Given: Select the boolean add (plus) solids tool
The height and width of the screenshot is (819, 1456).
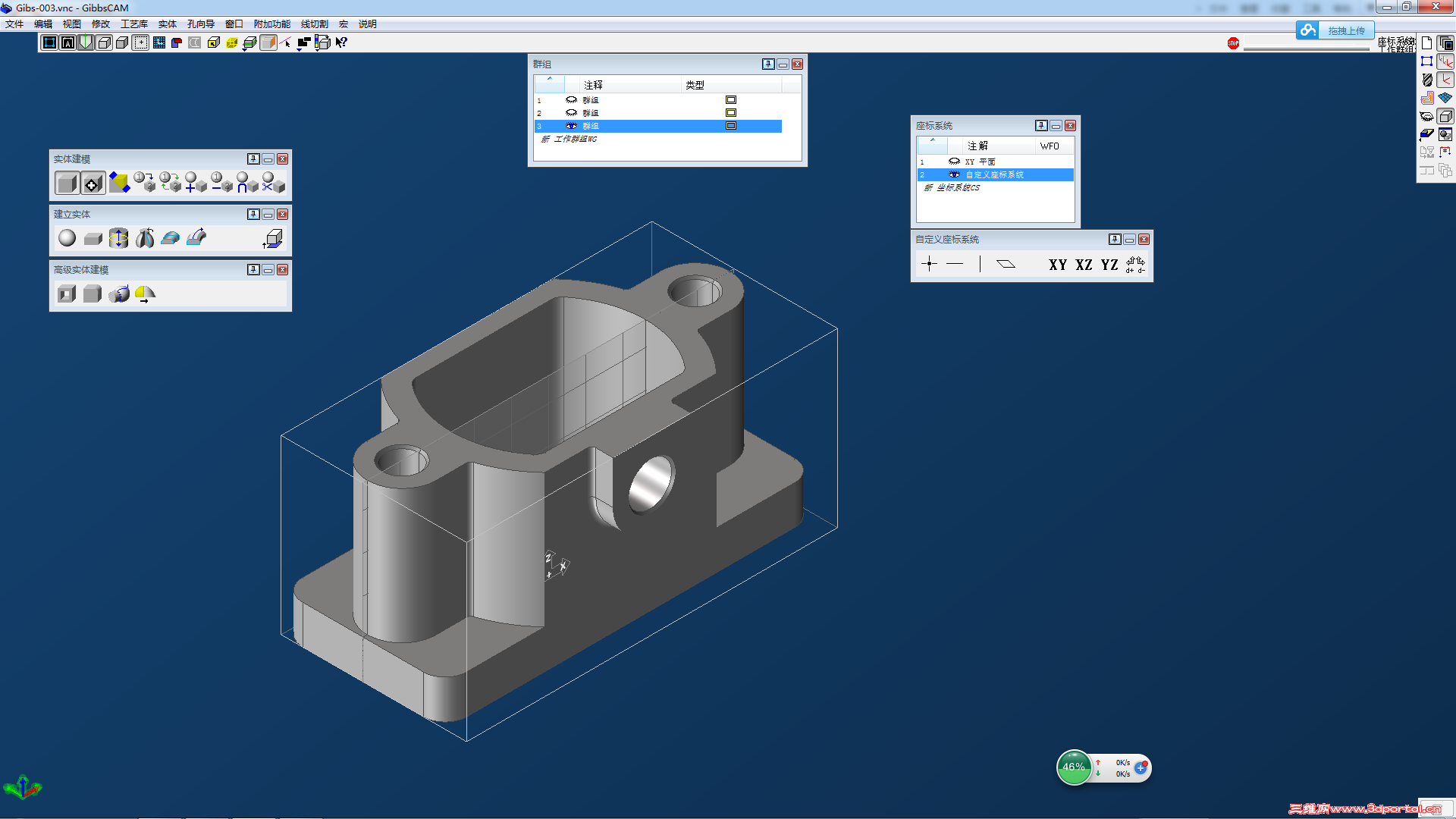Looking at the screenshot, I should (196, 182).
